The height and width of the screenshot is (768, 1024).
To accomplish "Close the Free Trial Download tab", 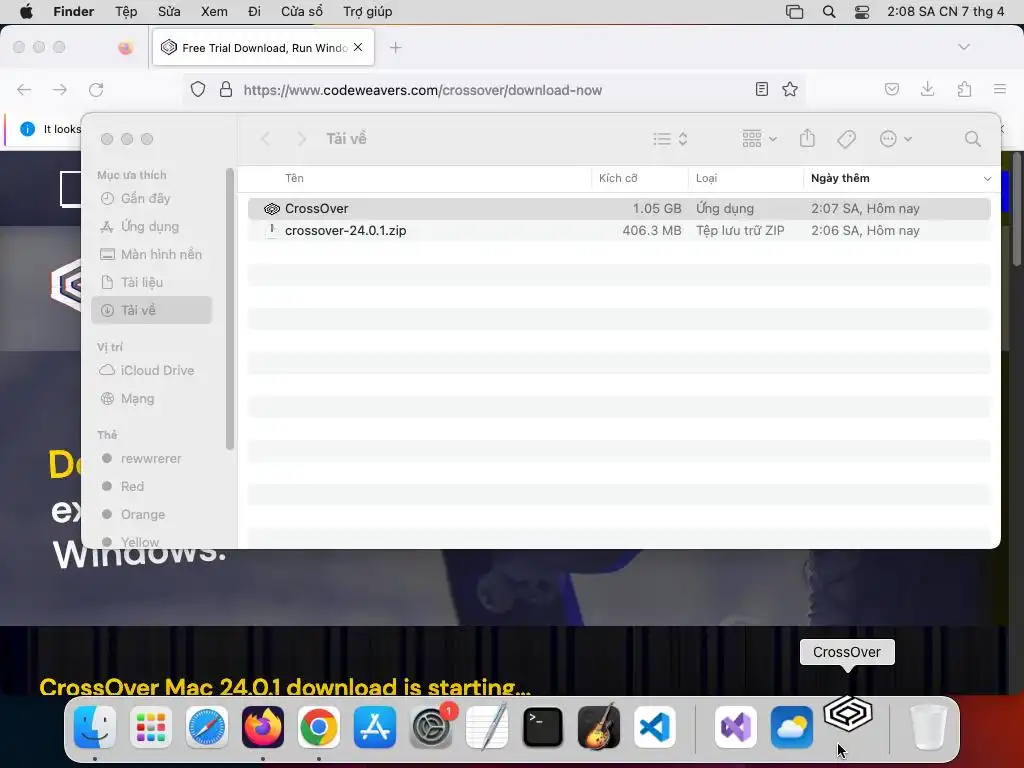I will click(358, 47).
